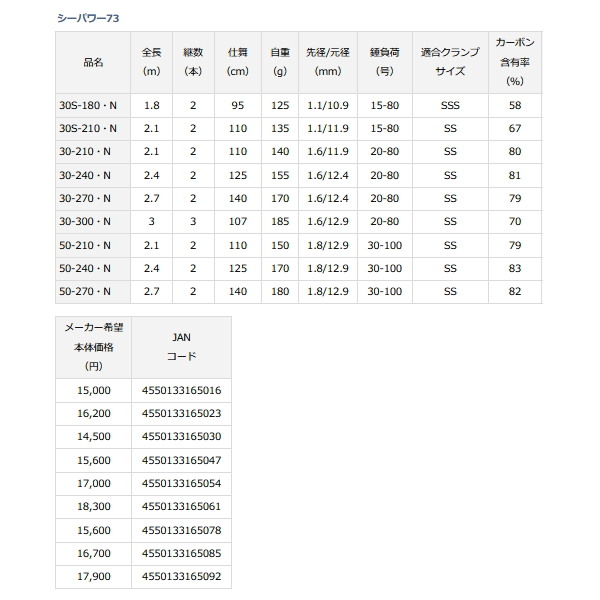600x600 pixels.
Task: Click the 17,000 price cell
Action: pos(94,484)
